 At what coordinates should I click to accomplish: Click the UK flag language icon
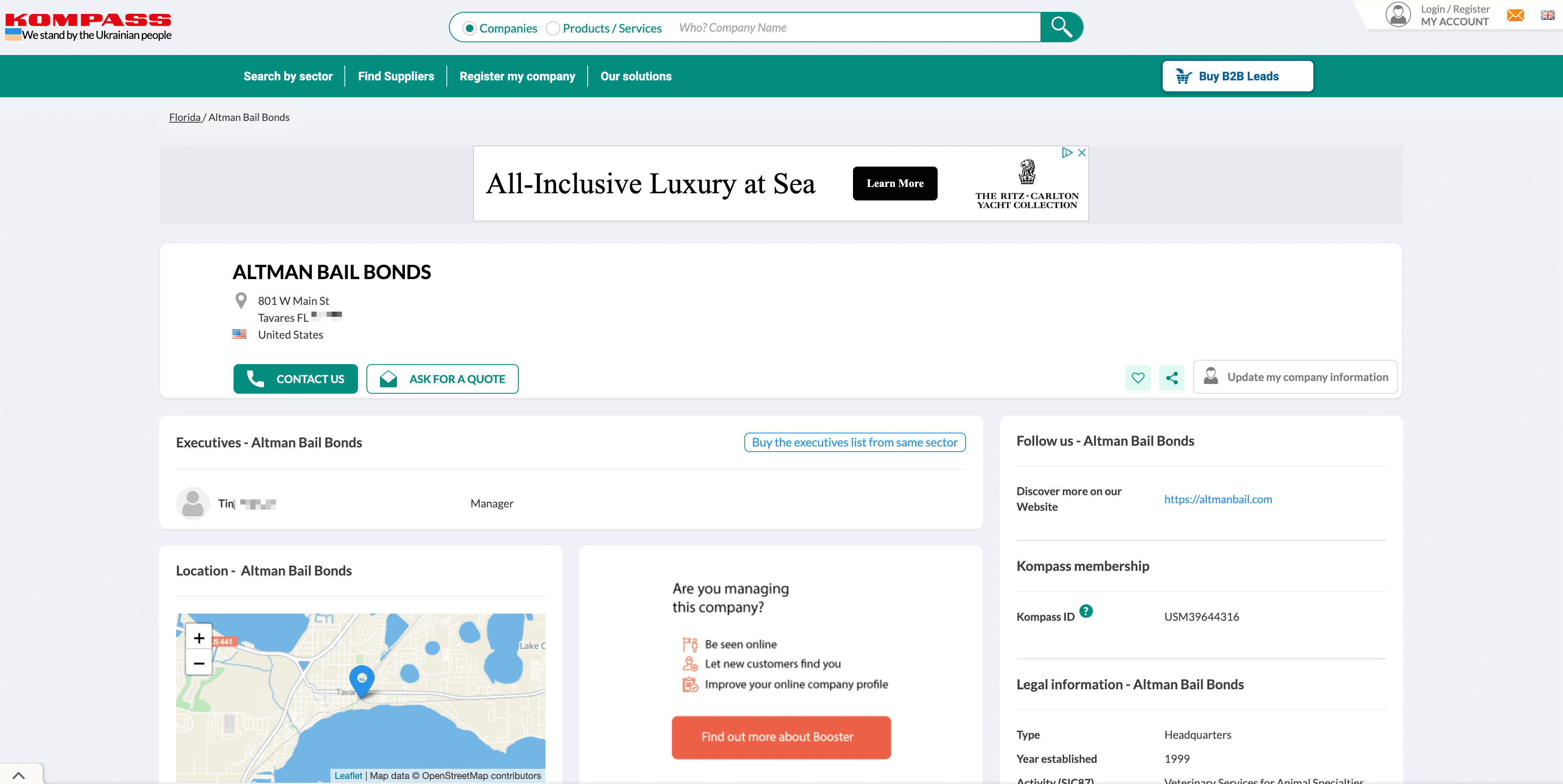pos(1547,15)
